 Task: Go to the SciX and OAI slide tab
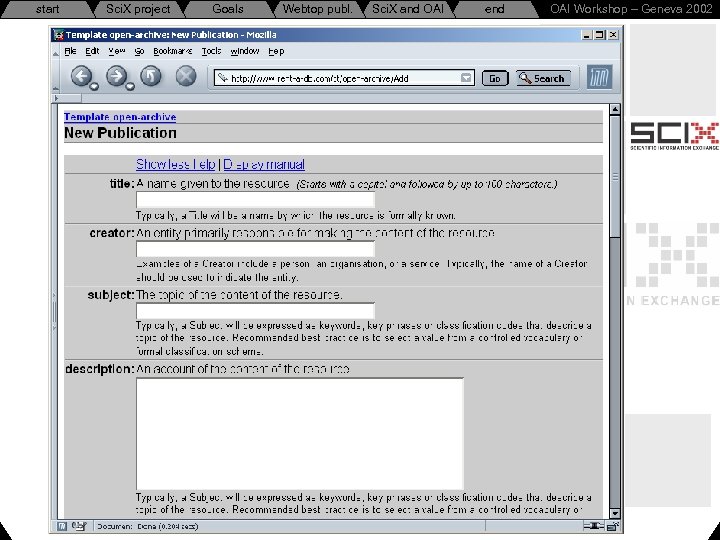[408, 9]
